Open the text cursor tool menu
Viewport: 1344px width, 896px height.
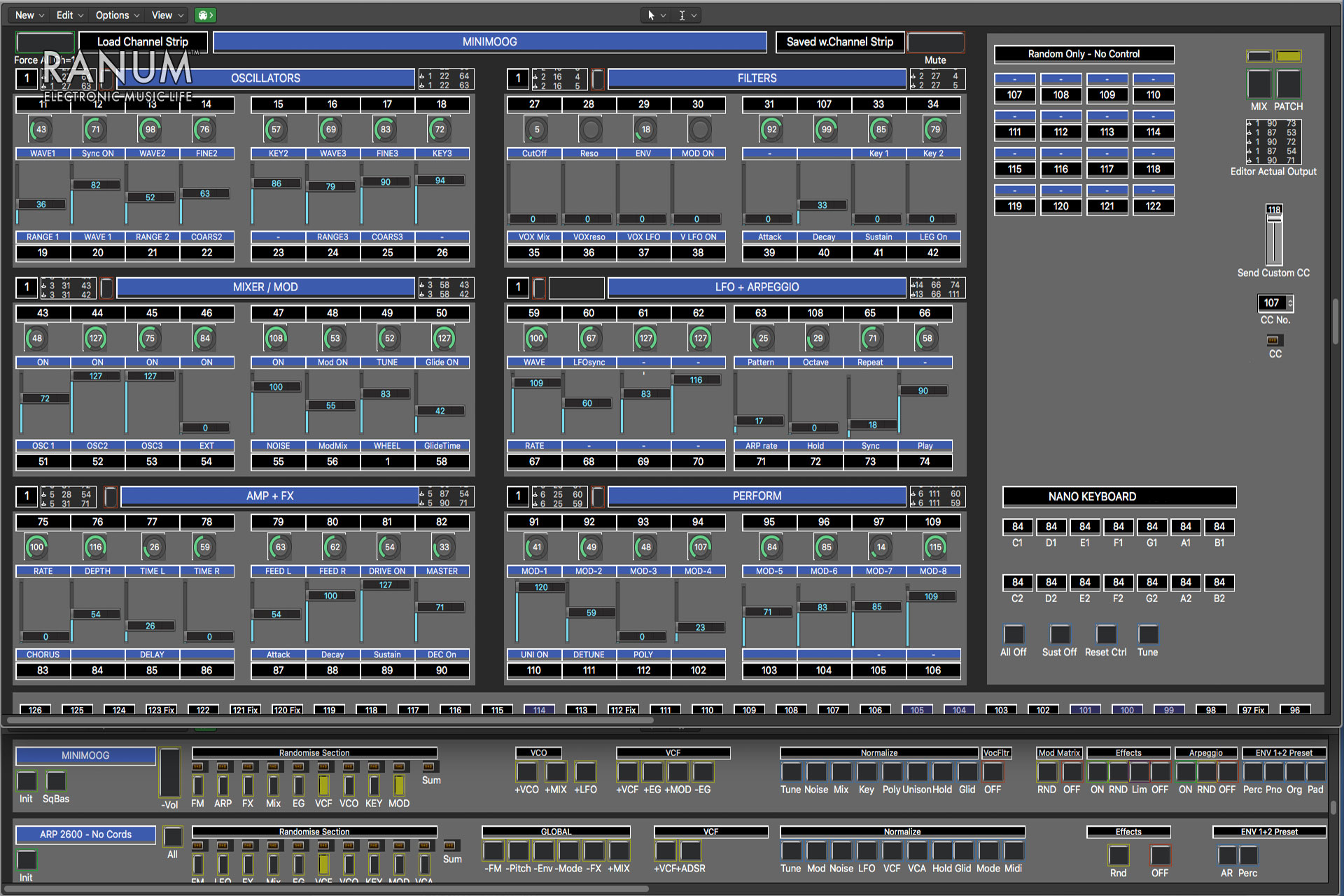(x=687, y=15)
